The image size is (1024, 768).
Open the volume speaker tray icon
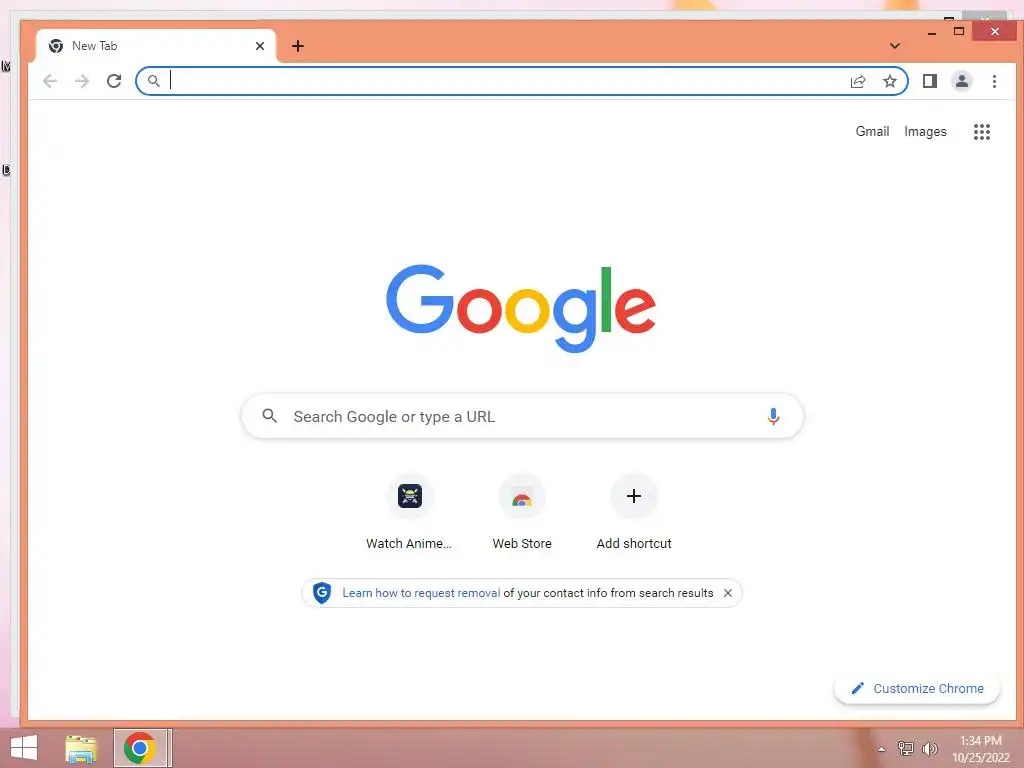[929, 748]
